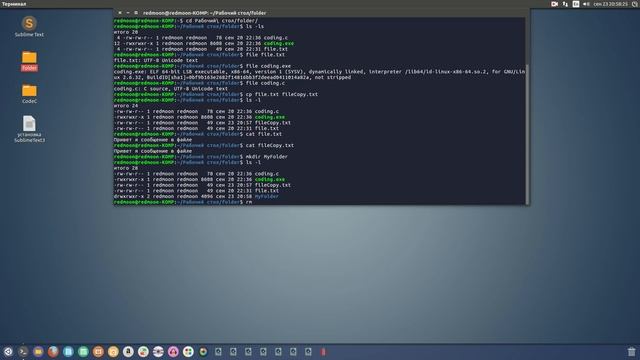Click green coding.exe in the 'ls -ls' listing

tap(279, 44)
